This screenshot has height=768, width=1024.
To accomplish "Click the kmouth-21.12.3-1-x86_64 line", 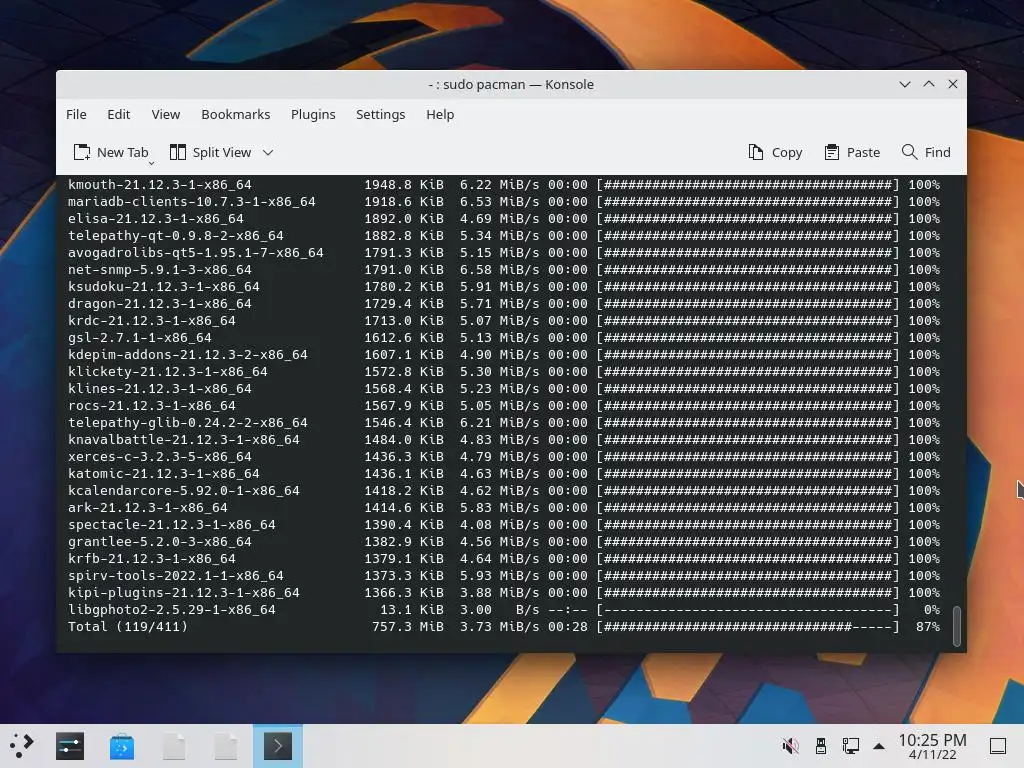I will [x=504, y=185].
